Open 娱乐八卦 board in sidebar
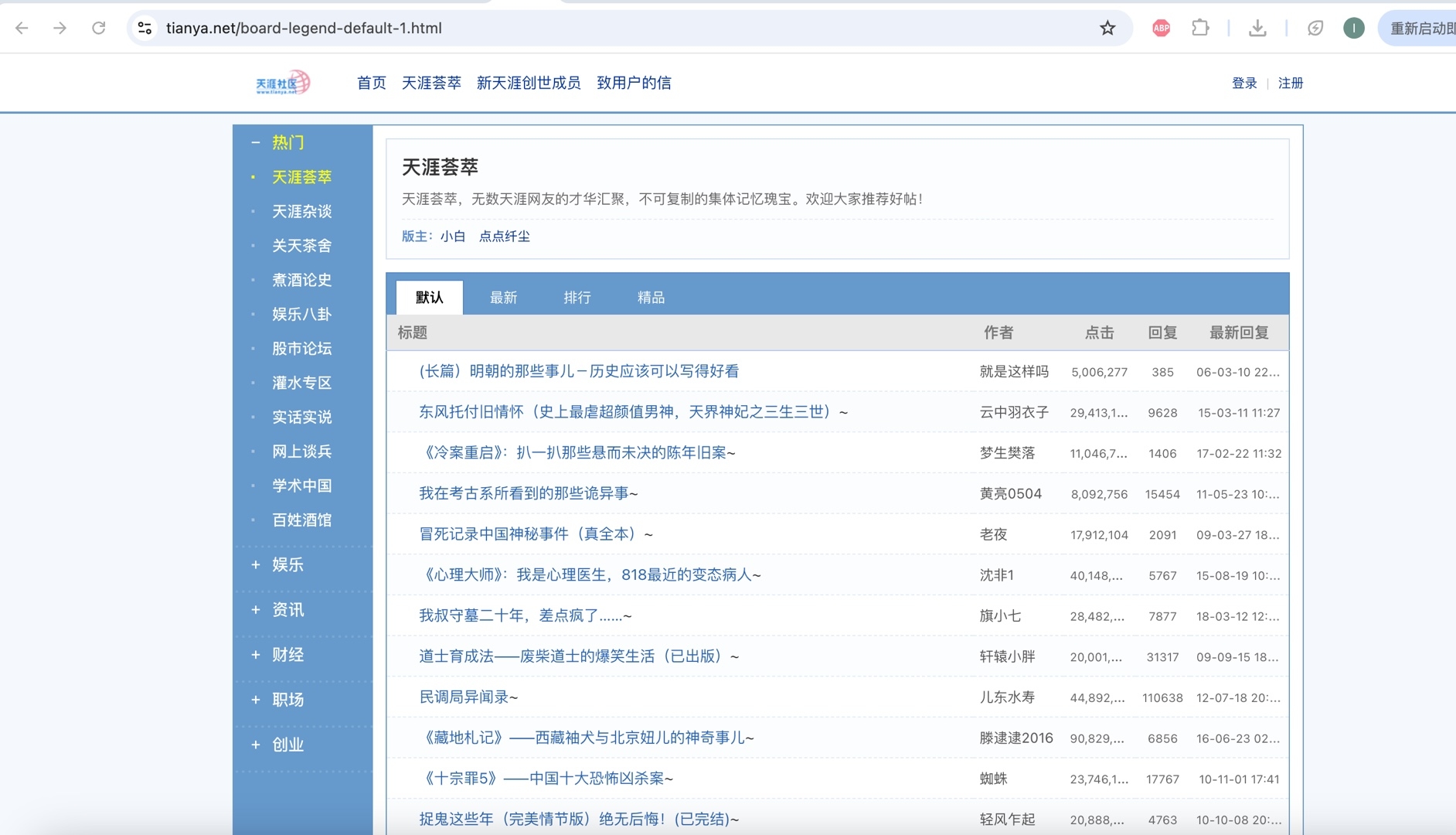The height and width of the screenshot is (835, 1456). coord(301,314)
